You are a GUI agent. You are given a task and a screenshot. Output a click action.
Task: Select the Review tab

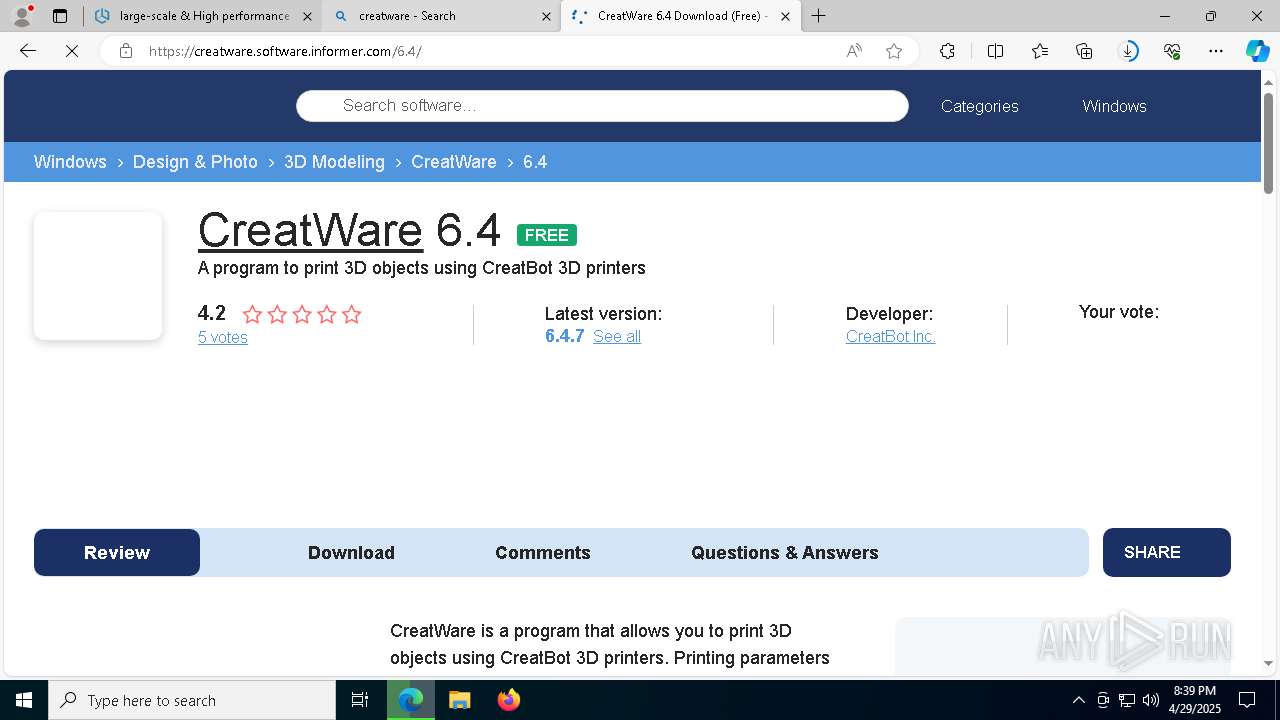[x=117, y=552]
